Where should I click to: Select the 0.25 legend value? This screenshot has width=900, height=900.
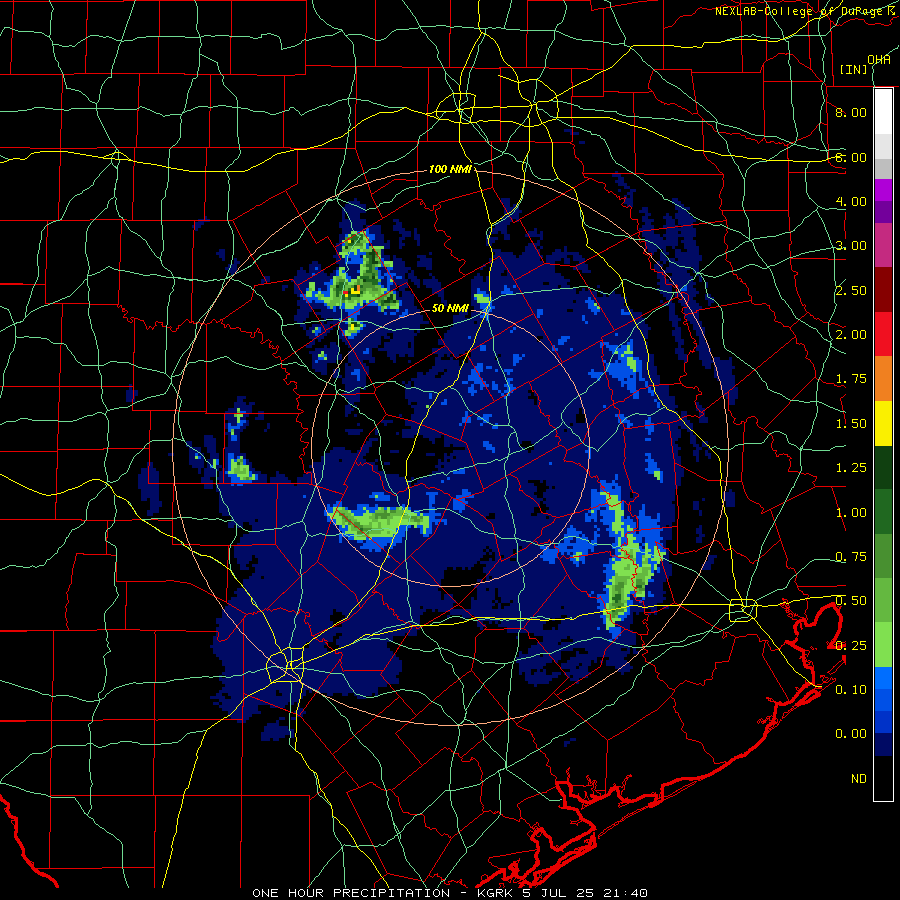point(851,646)
